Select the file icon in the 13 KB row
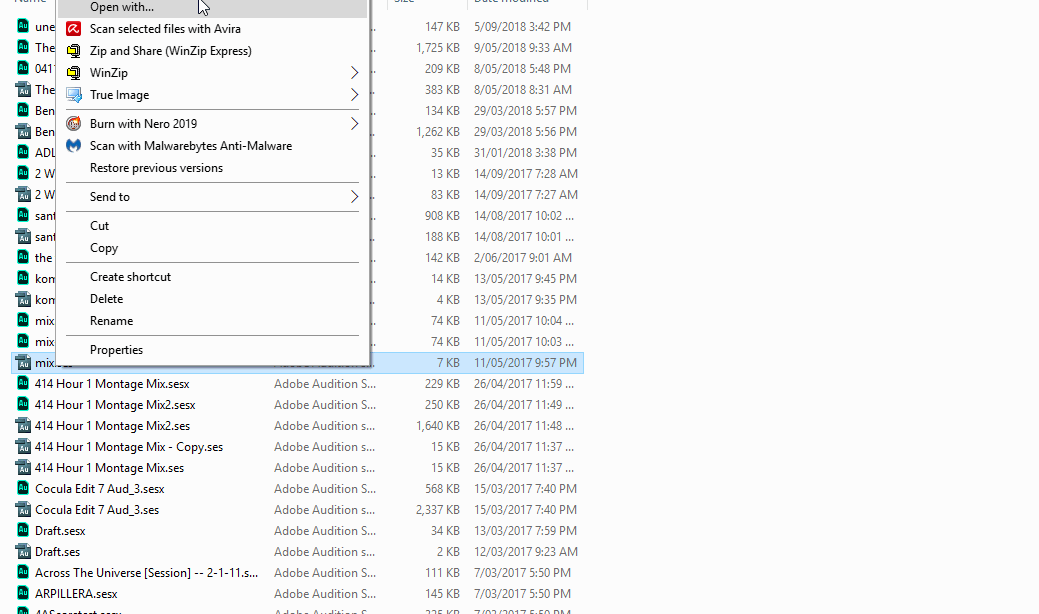 coord(23,174)
